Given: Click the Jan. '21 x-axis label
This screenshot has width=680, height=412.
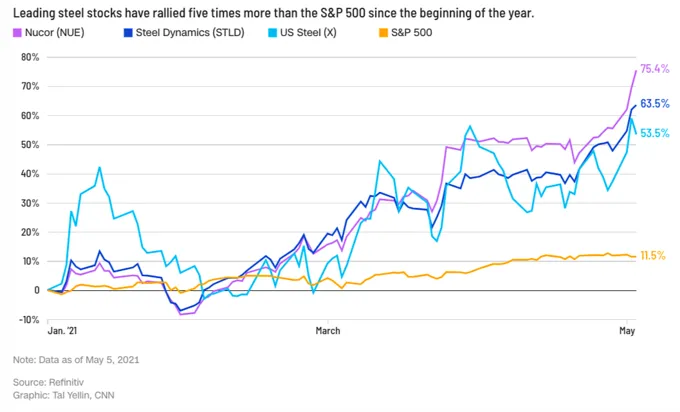Looking at the screenshot, I should click(62, 330).
